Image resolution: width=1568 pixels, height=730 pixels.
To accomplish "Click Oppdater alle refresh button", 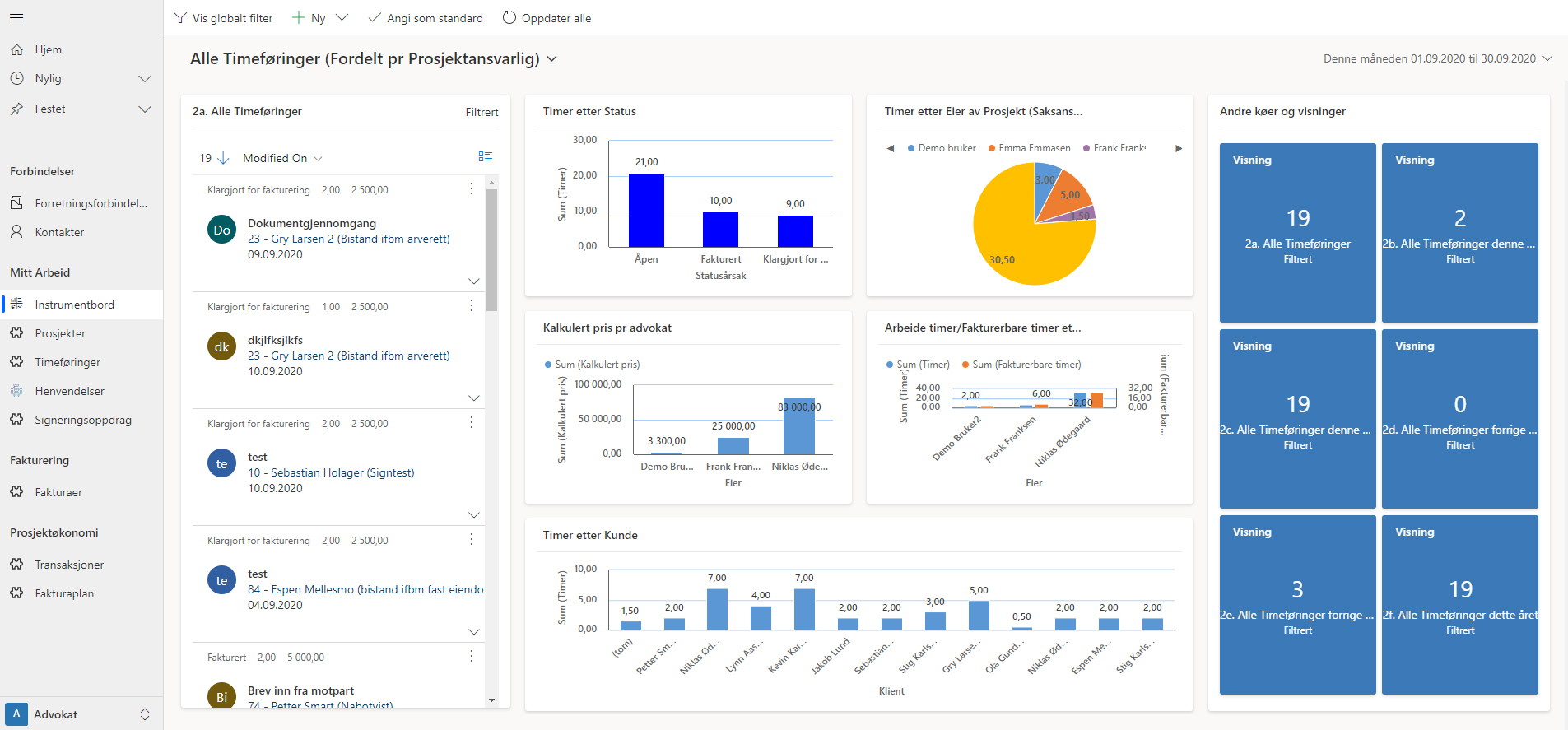I will (547, 18).
